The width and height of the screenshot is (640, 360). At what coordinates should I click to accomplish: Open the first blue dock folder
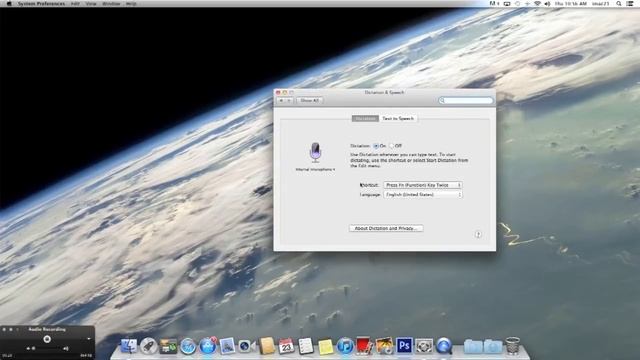(473, 347)
